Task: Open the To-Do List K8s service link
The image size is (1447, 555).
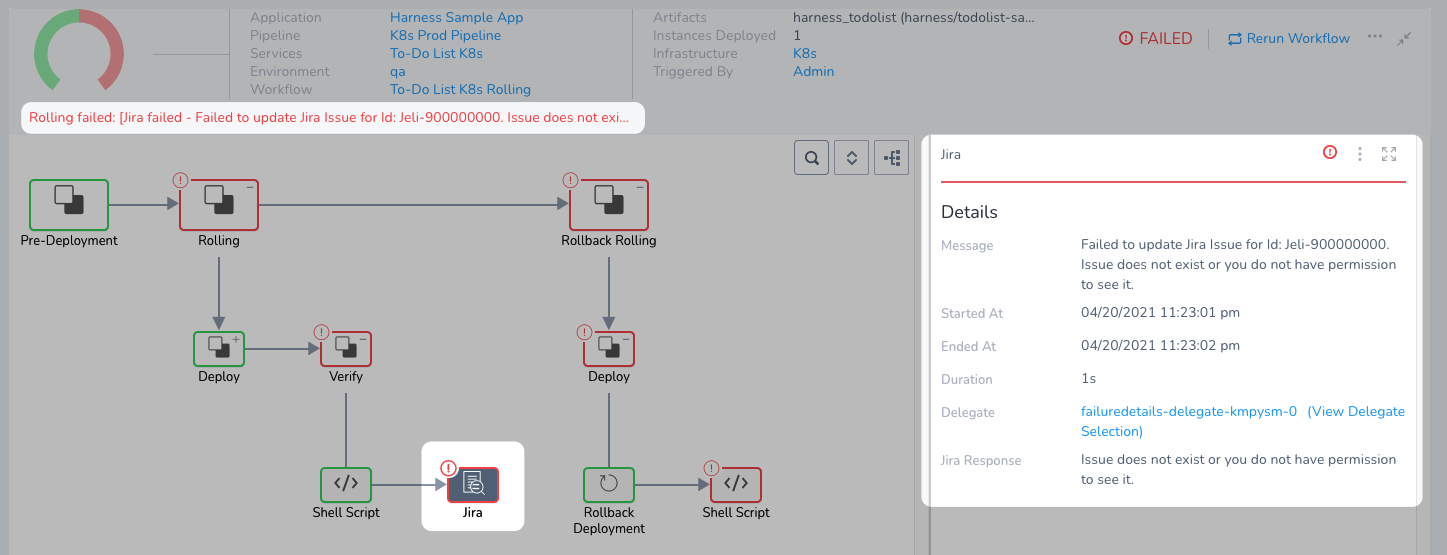Action: (x=436, y=53)
